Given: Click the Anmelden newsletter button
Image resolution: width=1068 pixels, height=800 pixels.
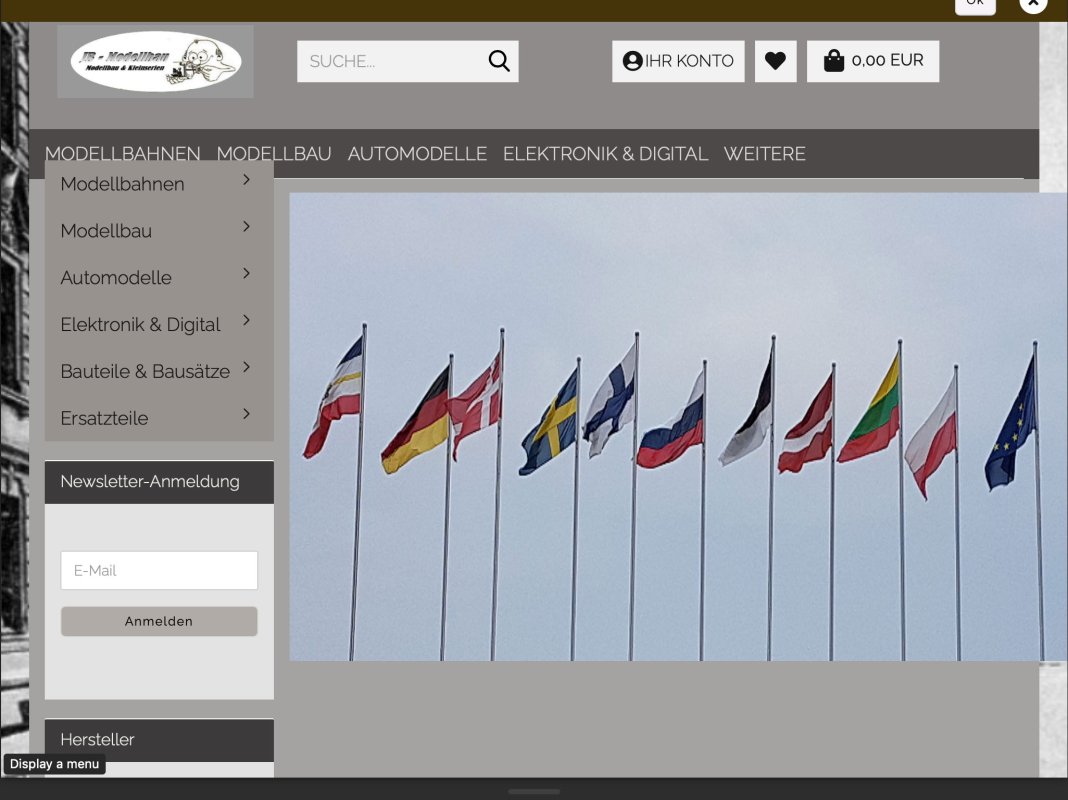Looking at the screenshot, I should tap(159, 621).
